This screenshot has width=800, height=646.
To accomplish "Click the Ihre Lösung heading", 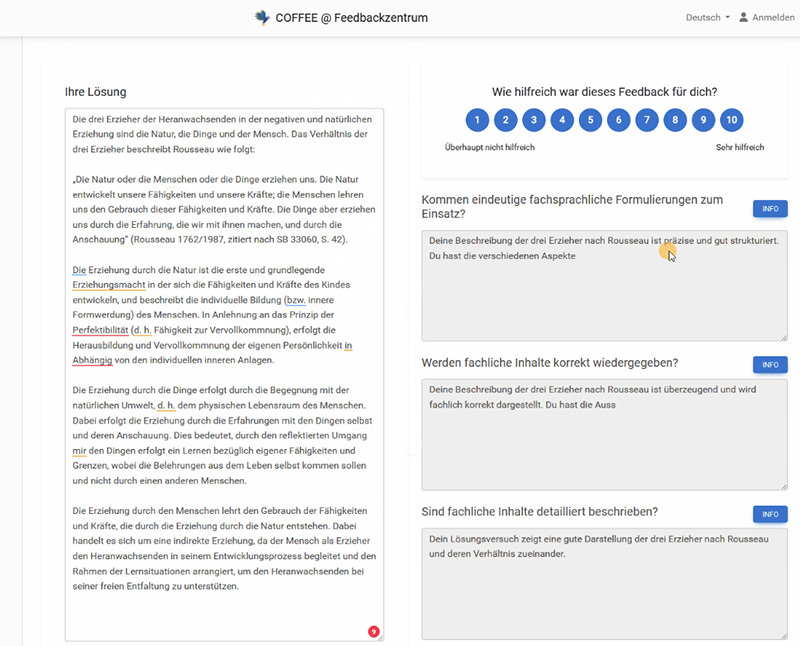I will click(95, 92).
